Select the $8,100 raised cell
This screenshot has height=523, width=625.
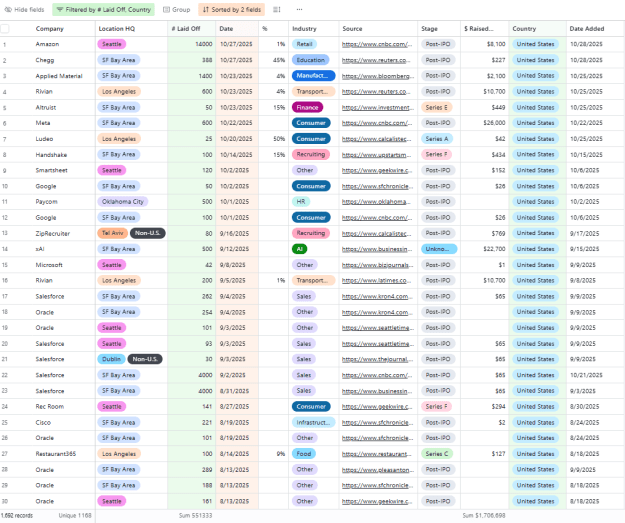(484, 44)
